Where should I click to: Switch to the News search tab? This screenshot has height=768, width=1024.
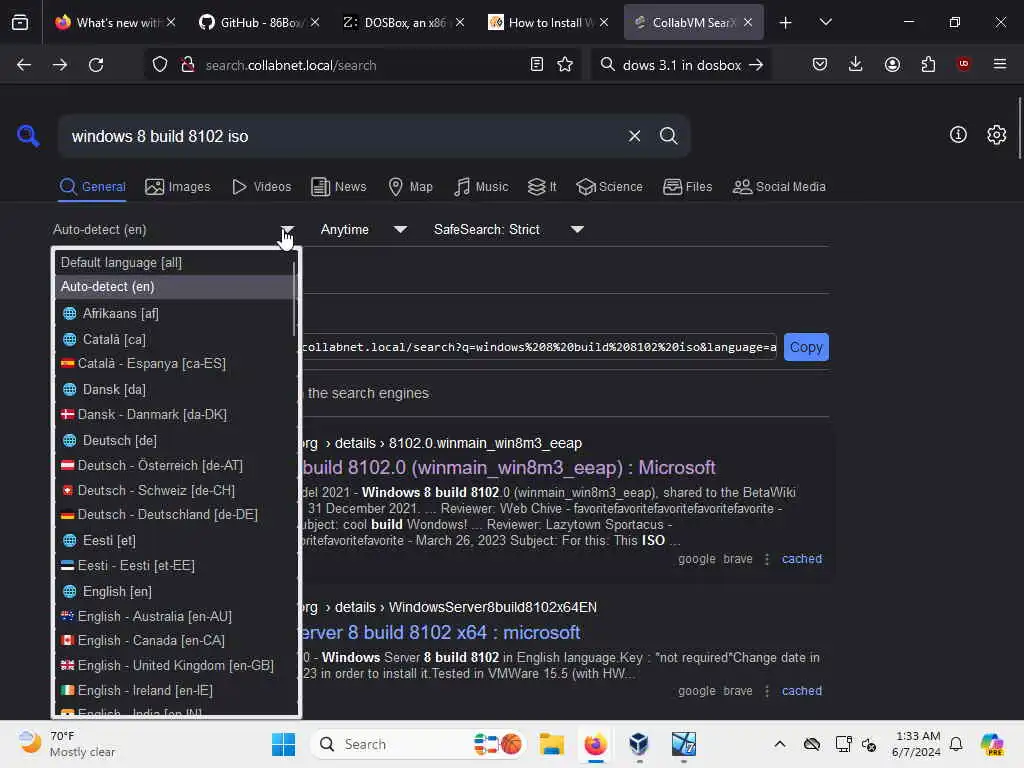point(339,187)
